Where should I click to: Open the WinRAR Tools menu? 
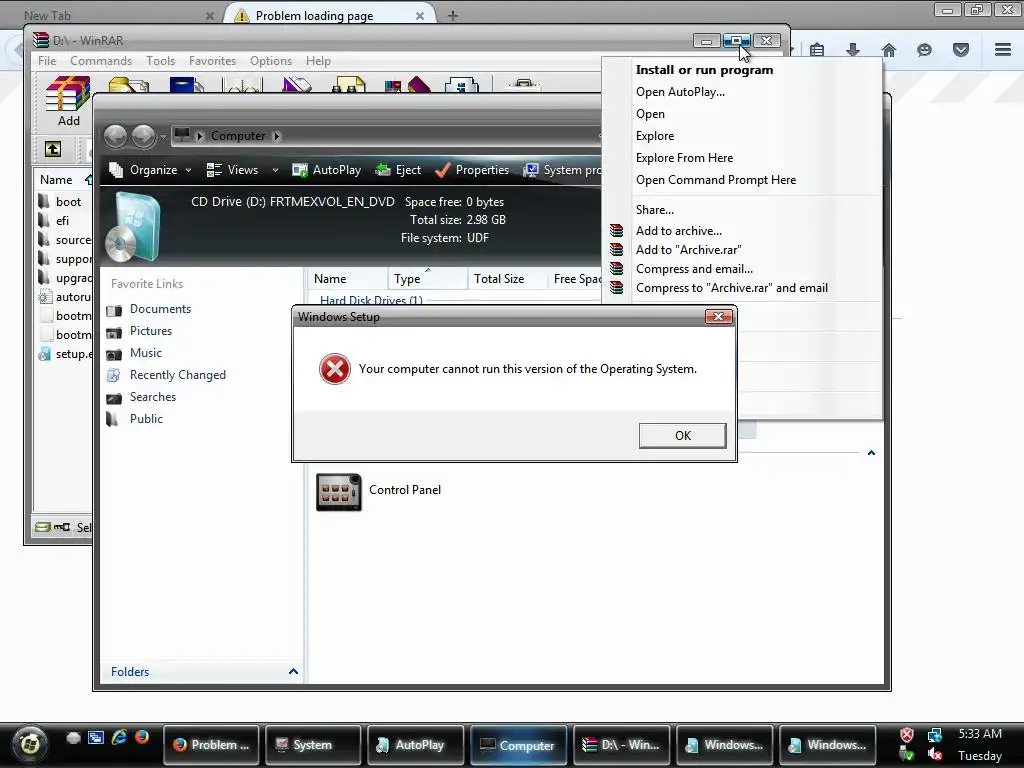pos(161,61)
